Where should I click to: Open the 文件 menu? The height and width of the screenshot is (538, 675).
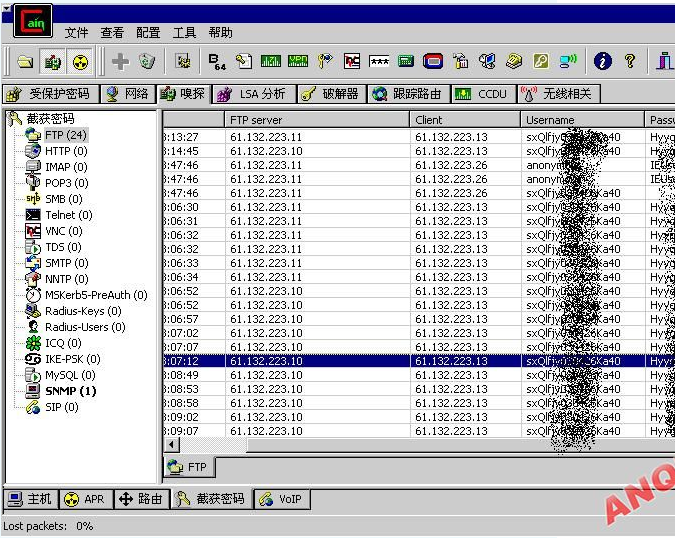click(x=77, y=32)
